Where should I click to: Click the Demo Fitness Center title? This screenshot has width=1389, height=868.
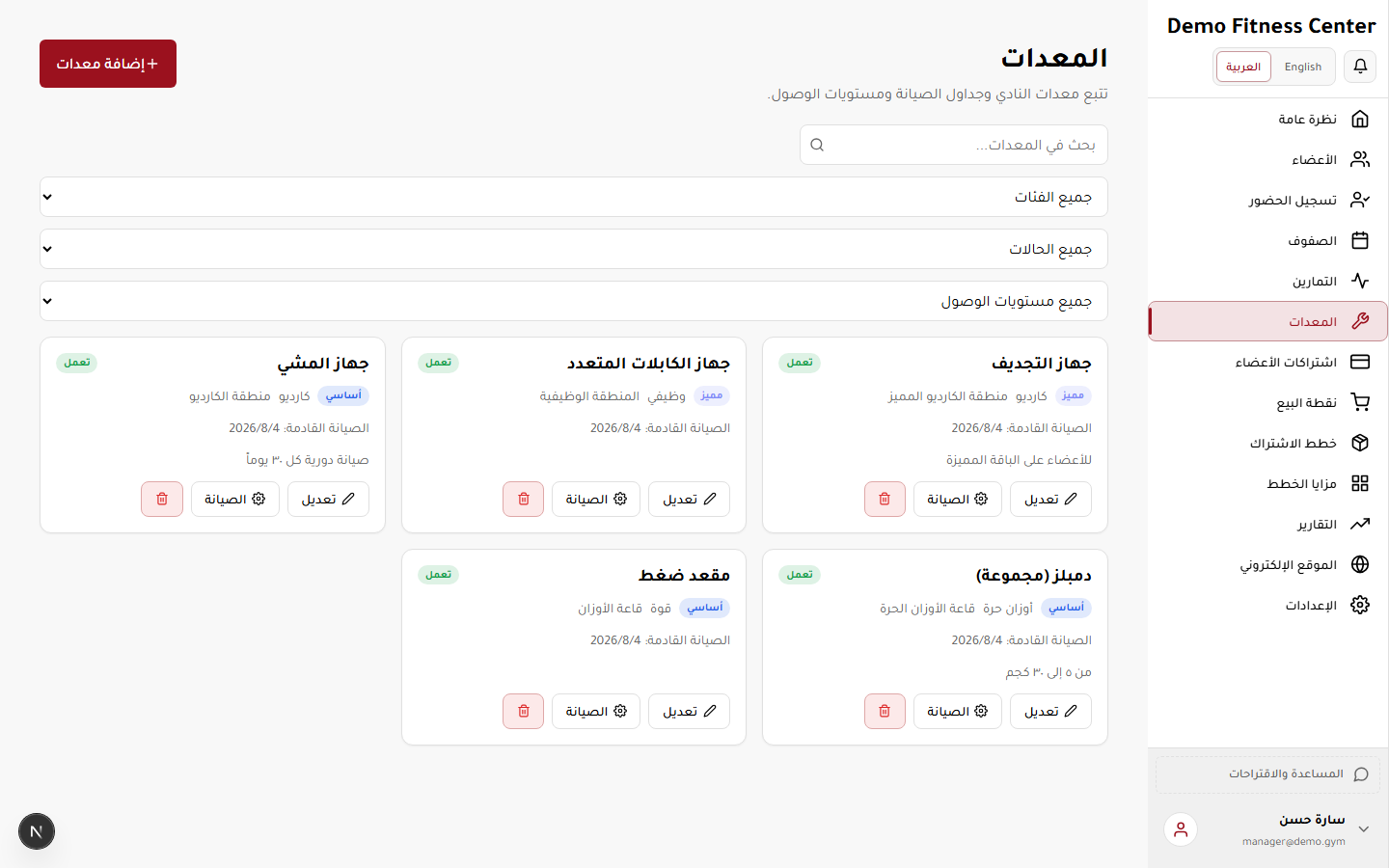[x=1271, y=26]
